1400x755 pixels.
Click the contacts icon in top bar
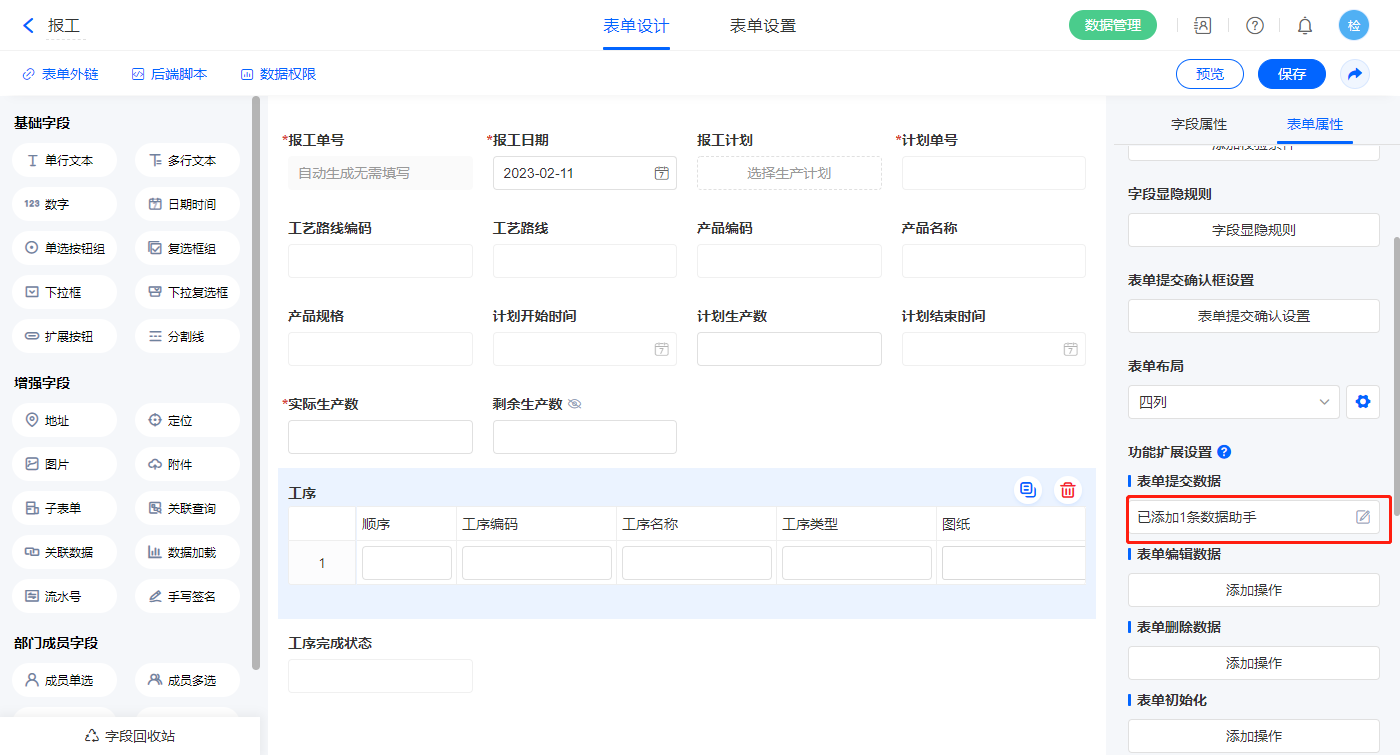(x=1203, y=26)
